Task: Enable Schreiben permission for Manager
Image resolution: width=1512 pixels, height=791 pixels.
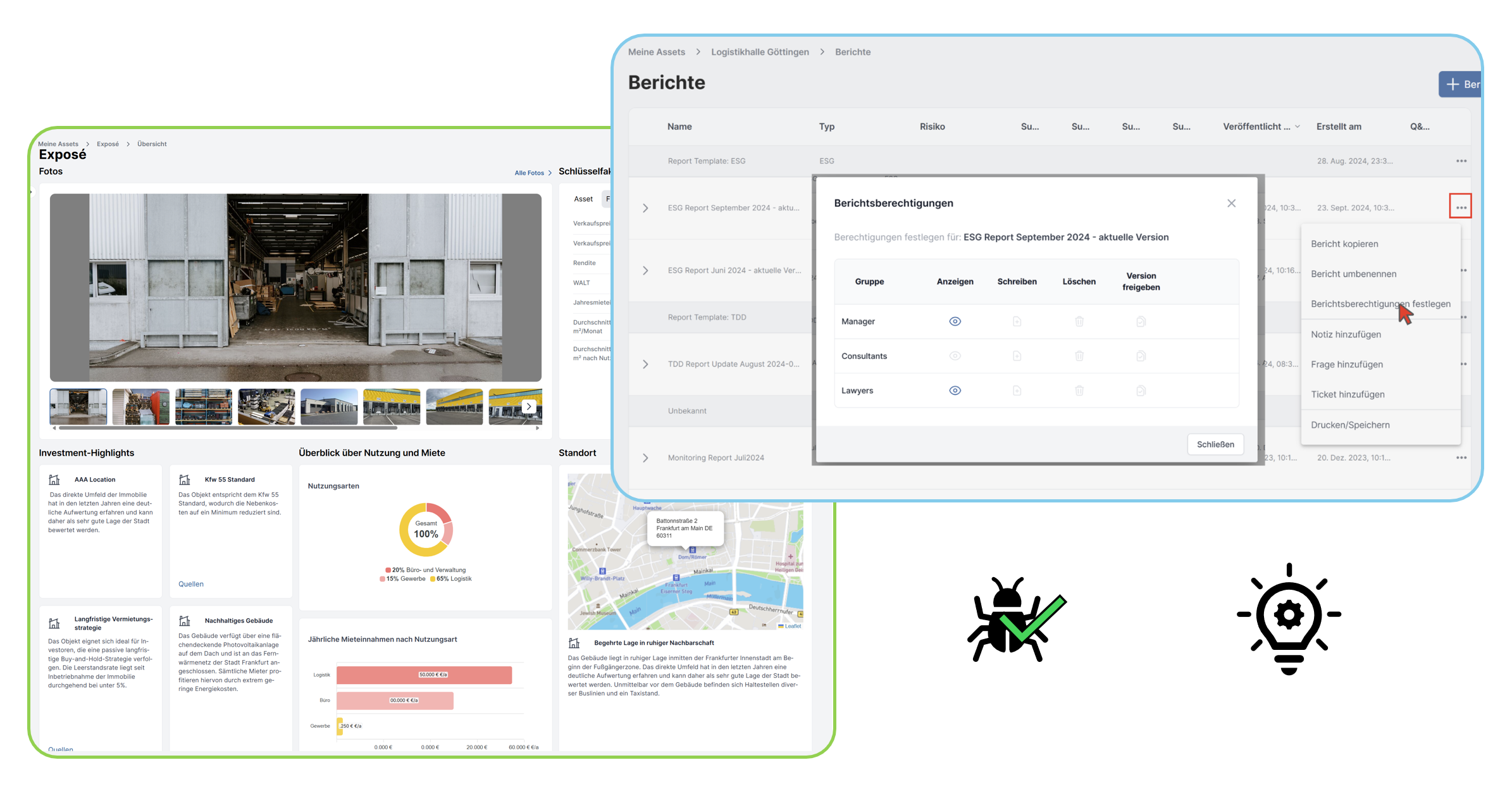Action: click(1017, 321)
